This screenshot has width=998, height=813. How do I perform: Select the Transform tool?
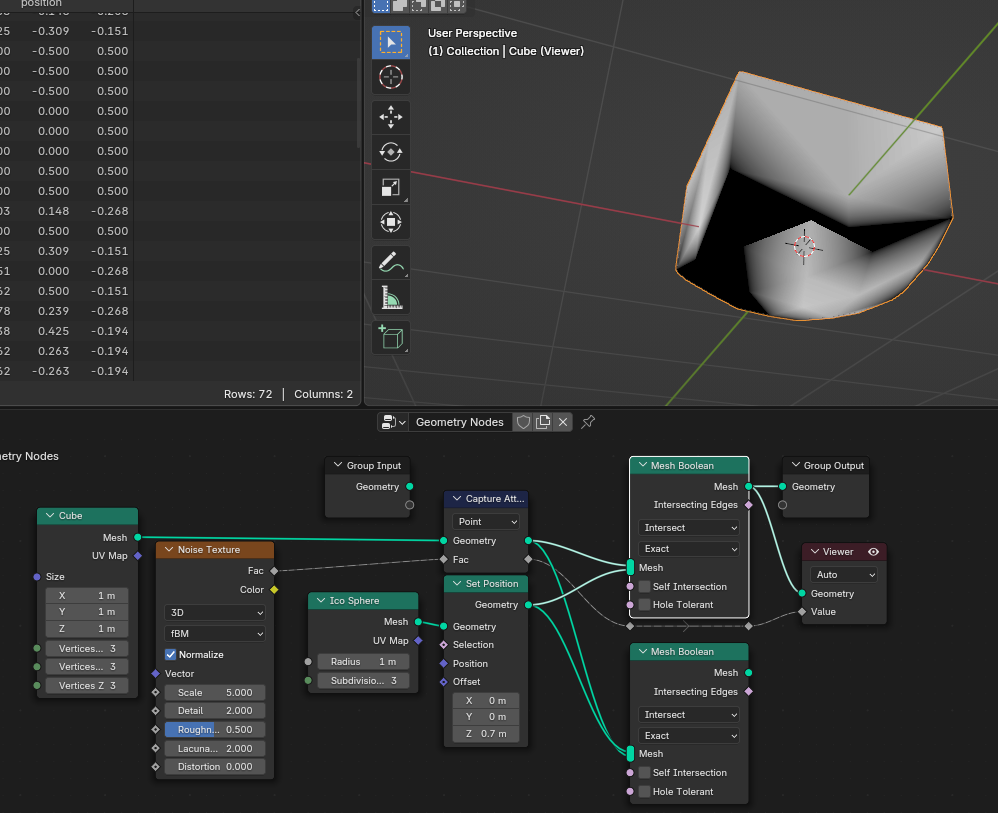[x=390, y=222]
